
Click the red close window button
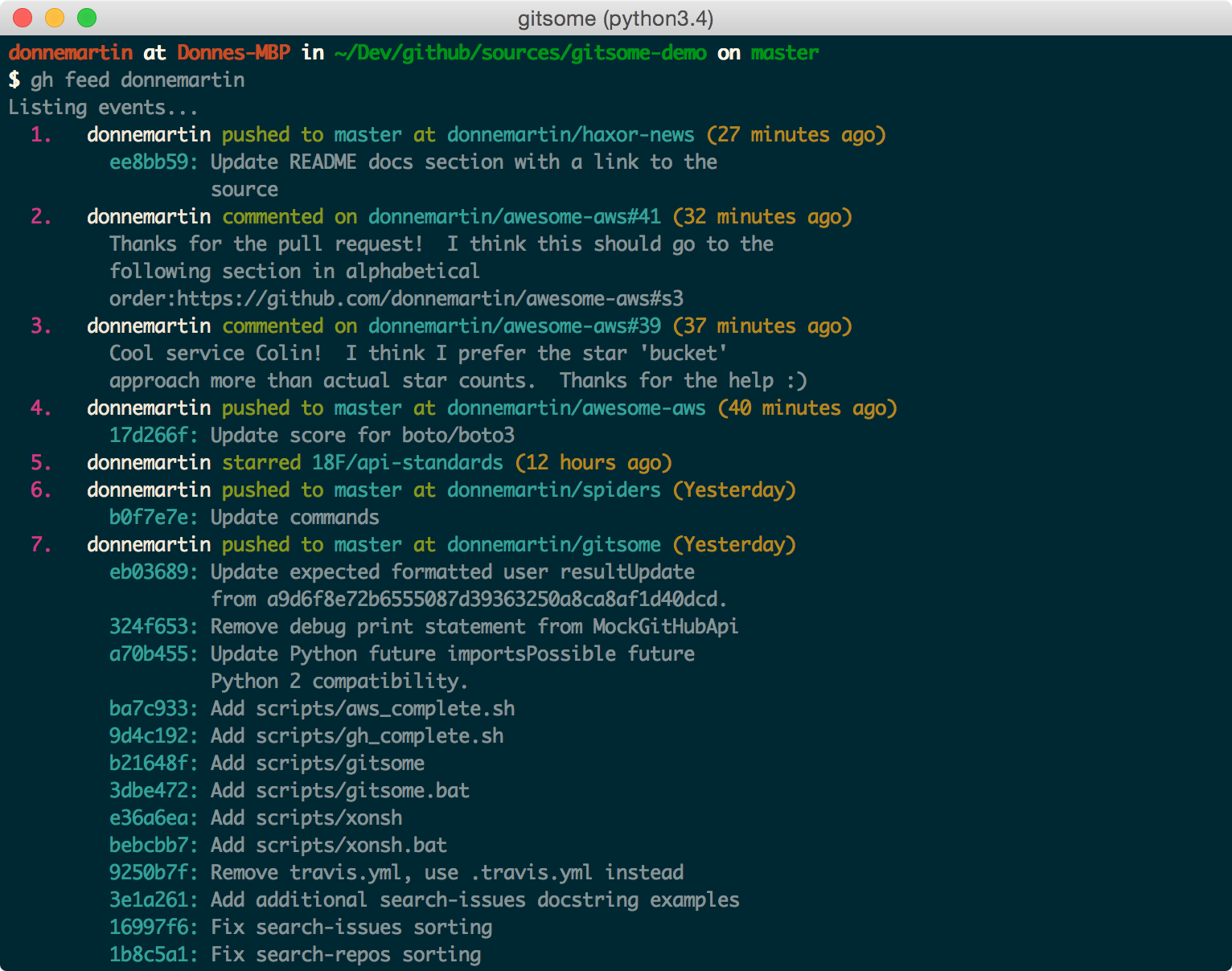point(23,18)
